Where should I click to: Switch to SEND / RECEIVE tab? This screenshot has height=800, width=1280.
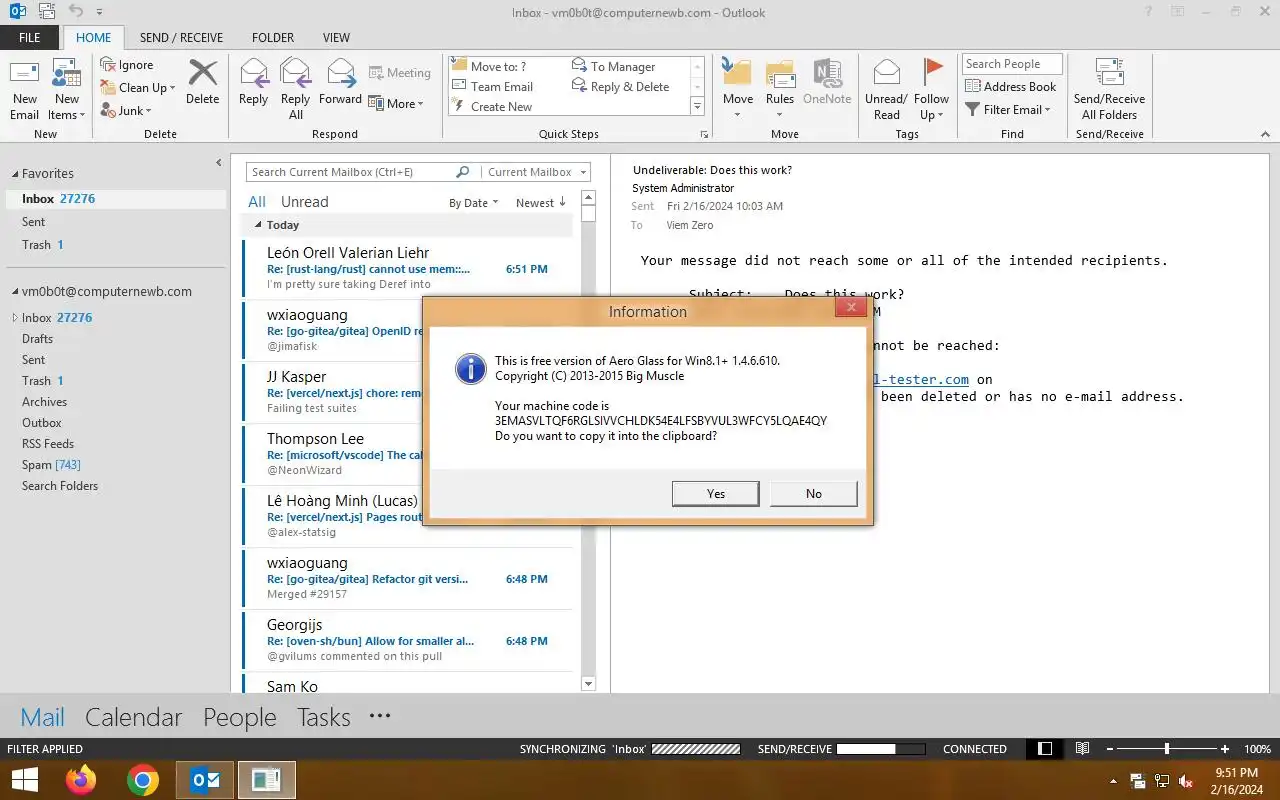[181, 37]
